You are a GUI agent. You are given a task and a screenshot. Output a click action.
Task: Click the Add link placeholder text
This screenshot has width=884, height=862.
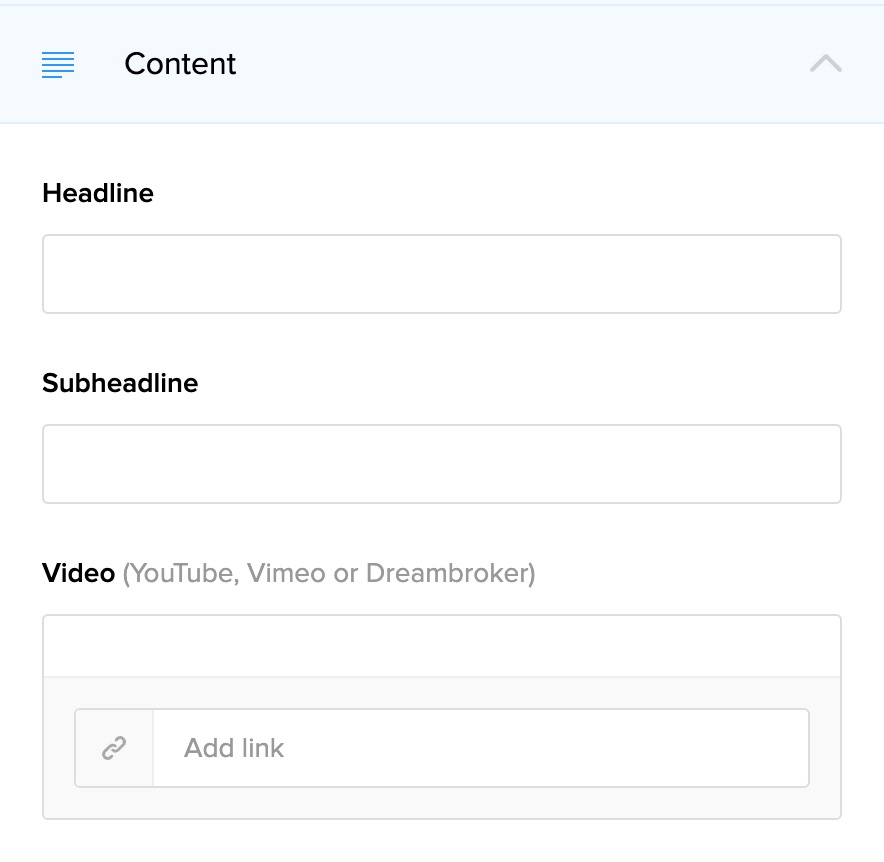pos(234,748)
